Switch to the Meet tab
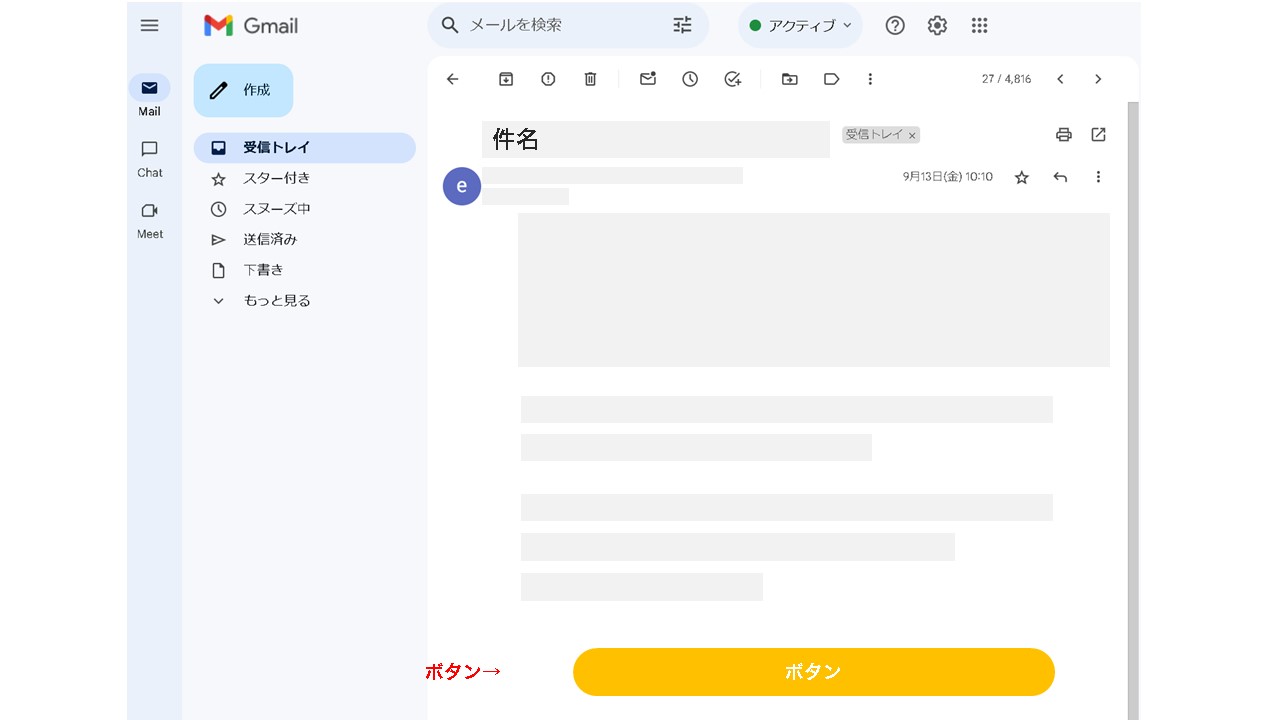 (149, 220)
